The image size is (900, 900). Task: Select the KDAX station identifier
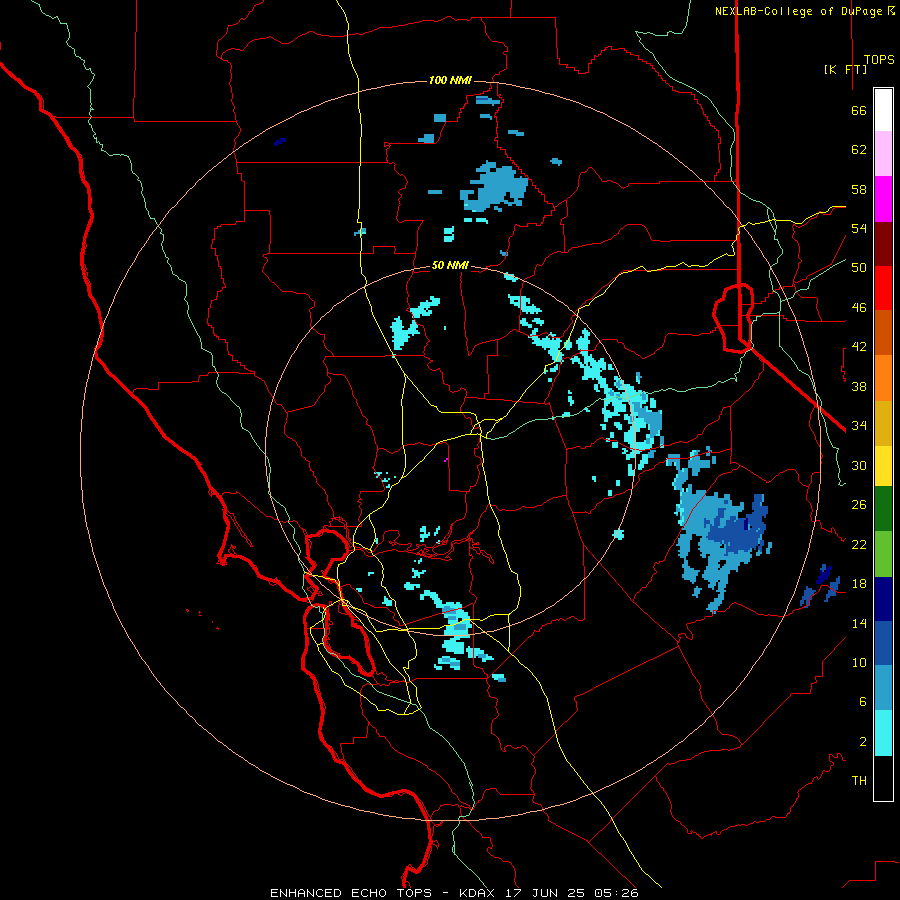pos(478,893)
